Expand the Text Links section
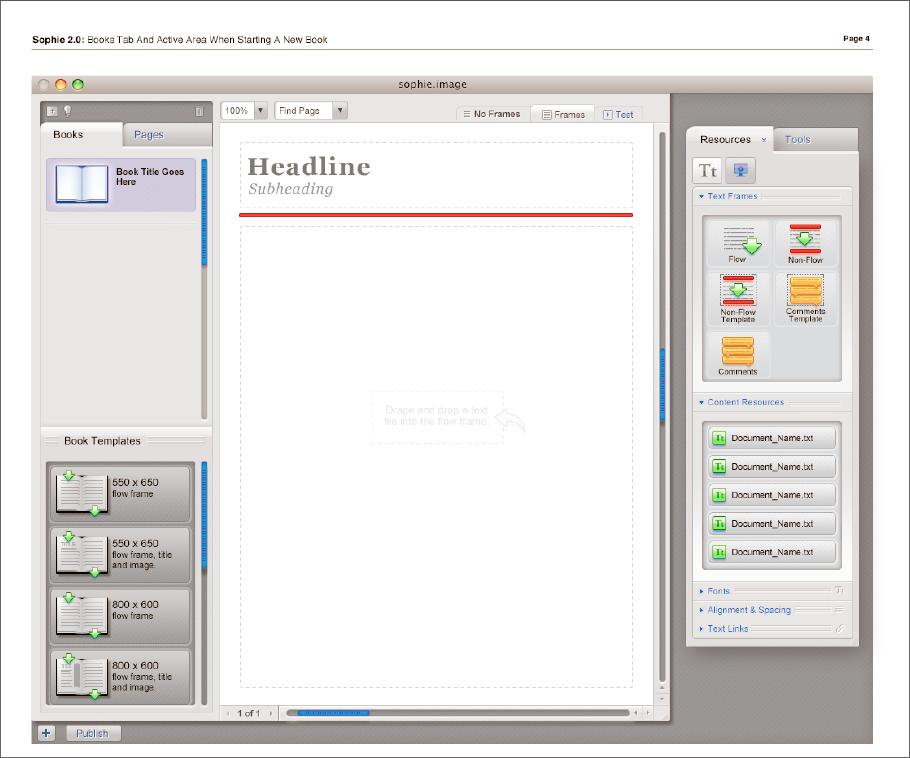The height and width of the screenshot is (758, 910). 701,629
